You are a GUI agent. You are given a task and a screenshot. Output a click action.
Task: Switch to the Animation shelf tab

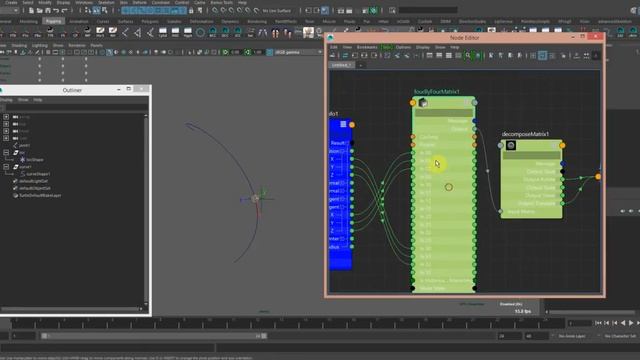(x=78, y=21)
